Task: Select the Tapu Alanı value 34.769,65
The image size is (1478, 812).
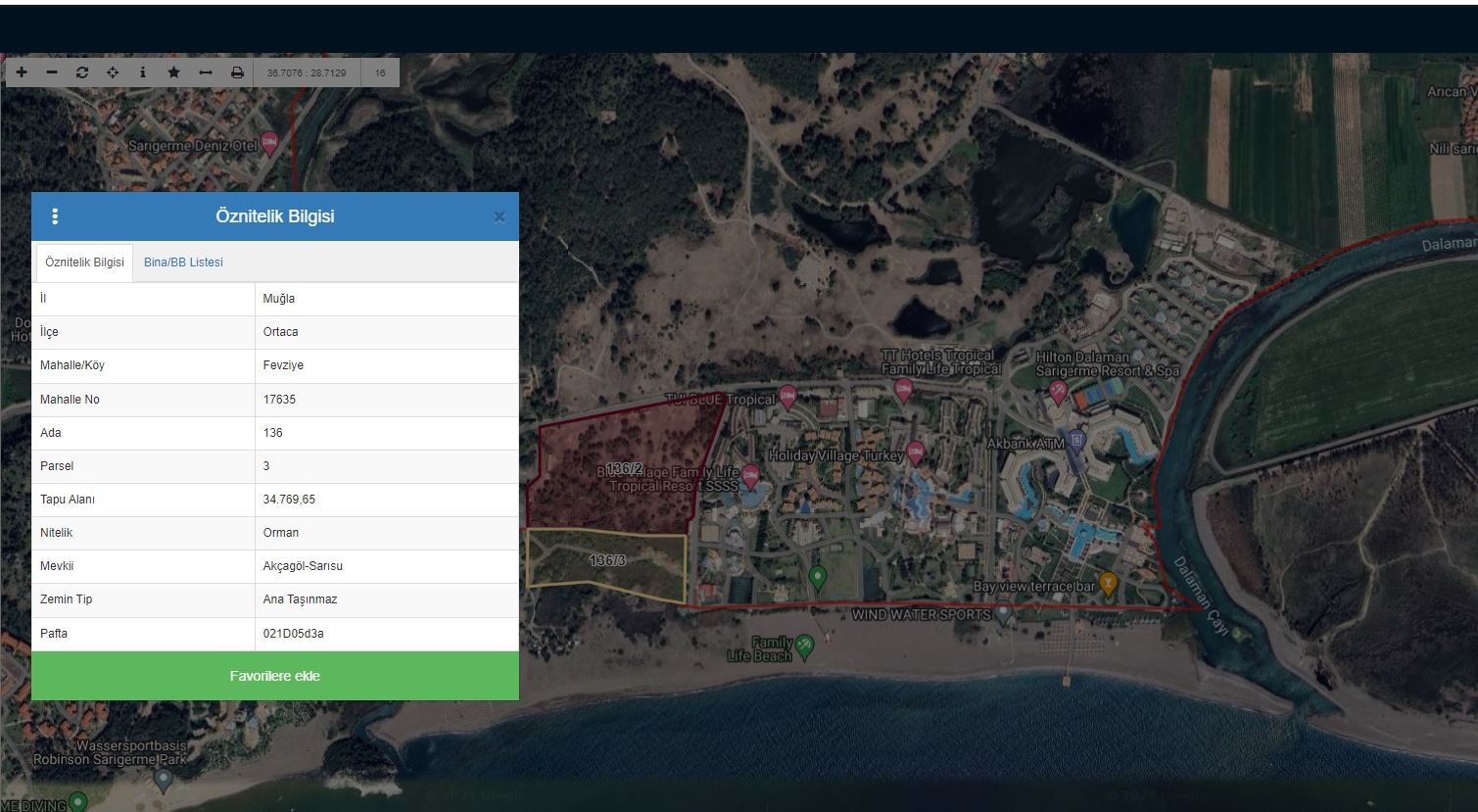Action: pyautogui.click(x=289, y=500)
